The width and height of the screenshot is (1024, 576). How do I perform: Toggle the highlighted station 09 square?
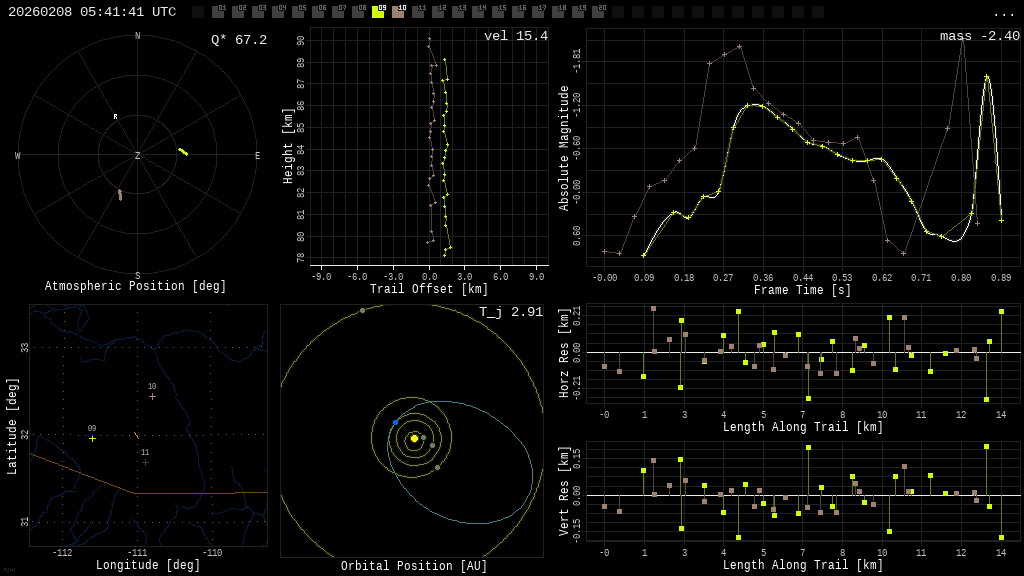pyautogui.click(x=378, y=12)
